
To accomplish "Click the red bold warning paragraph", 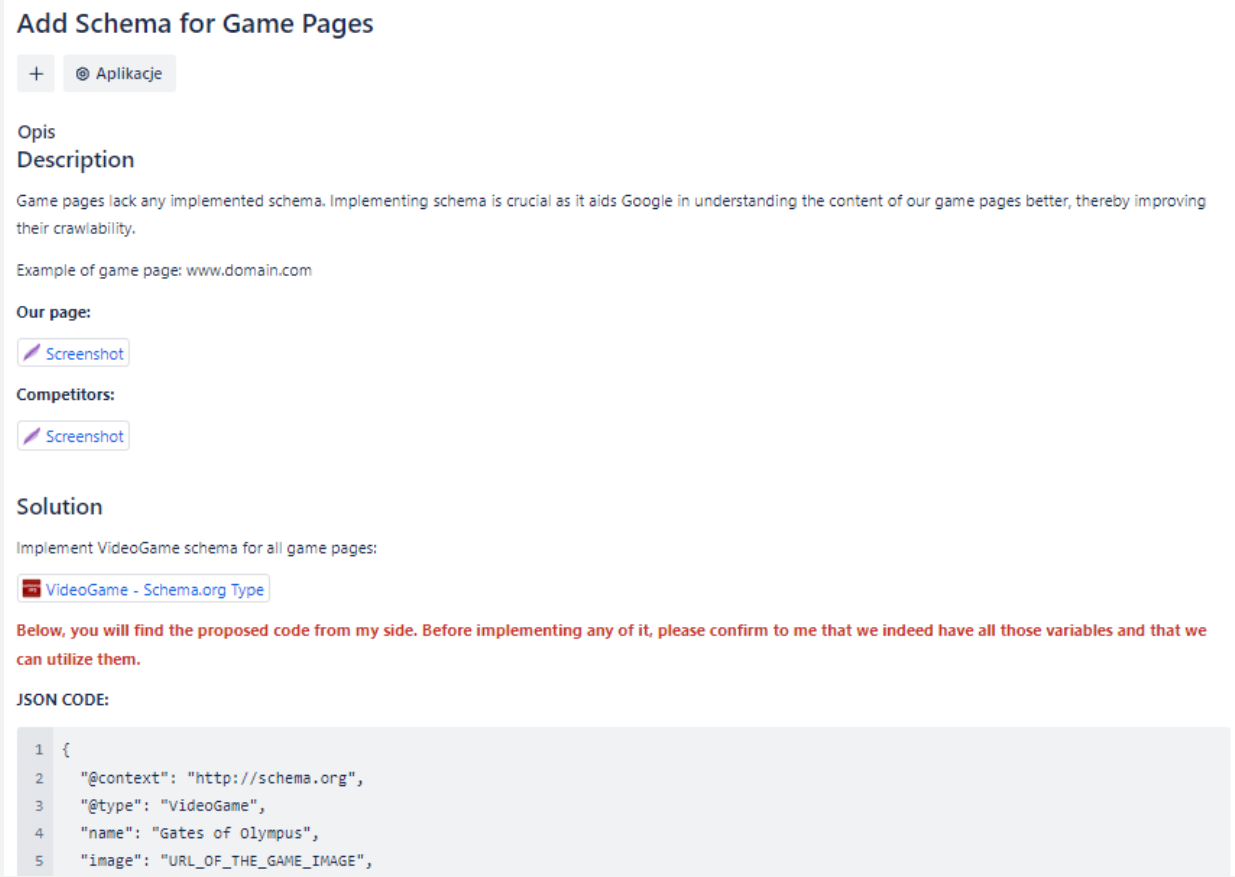I will 611,645.
